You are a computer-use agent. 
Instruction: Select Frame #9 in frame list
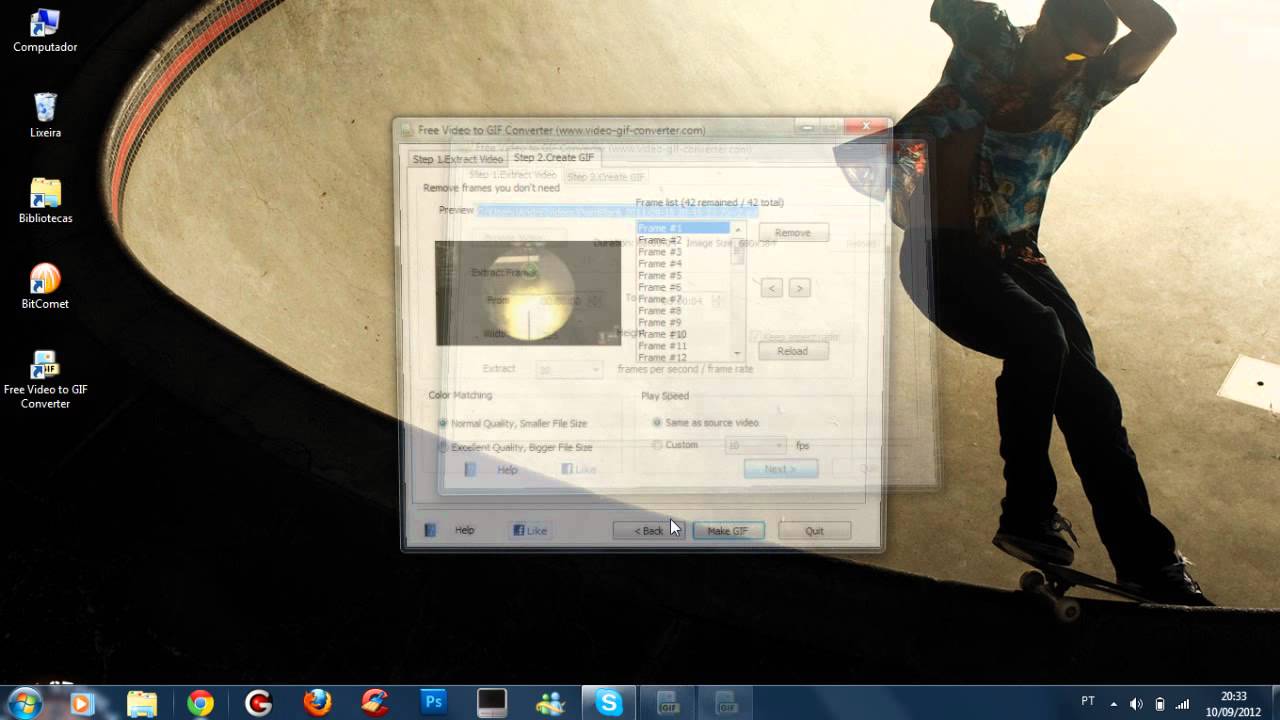[684, 323]
